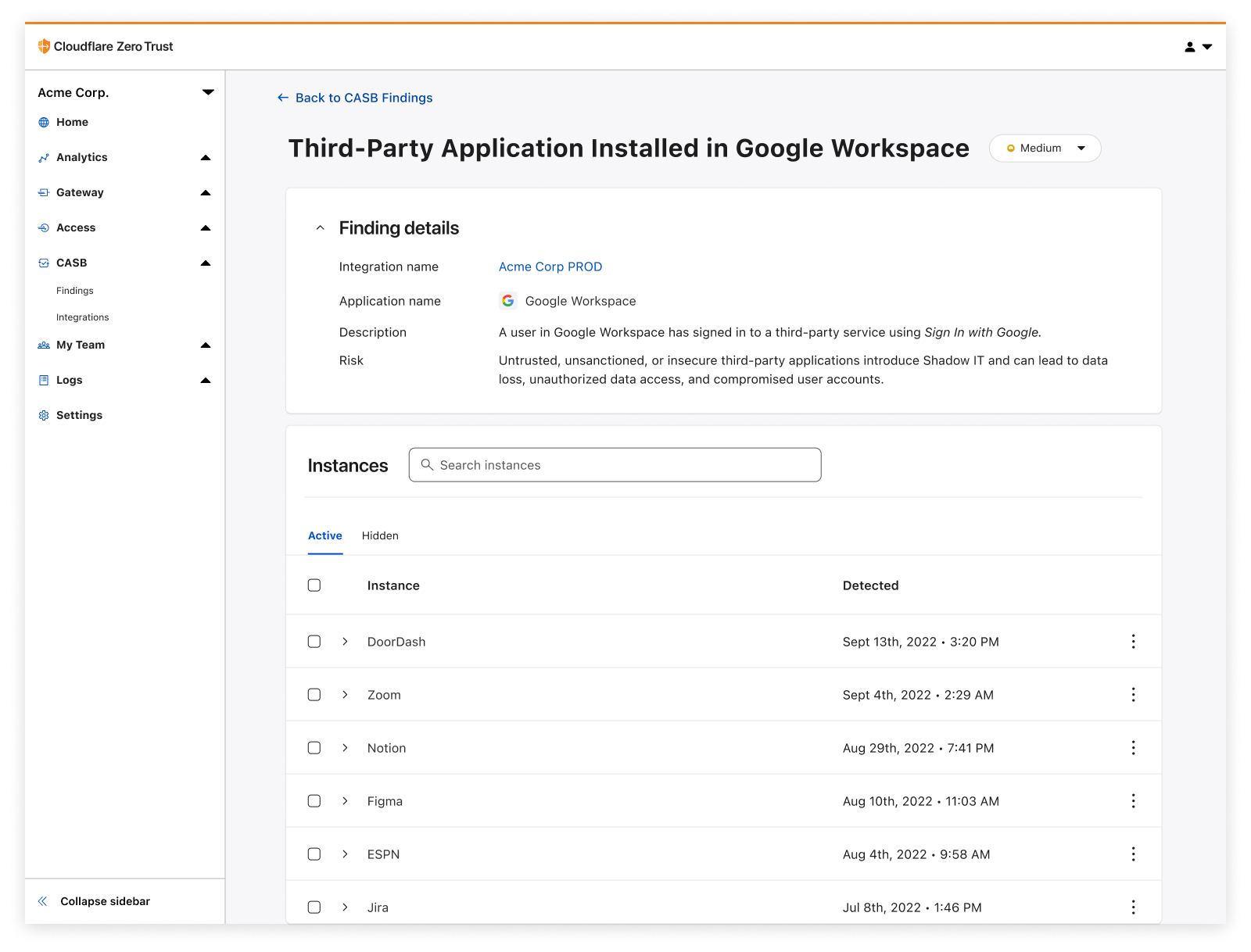The height and width of the screenshot is (952, 1251).
Task: Select the Zoom instance checkbox
Action: coord(314,695)
